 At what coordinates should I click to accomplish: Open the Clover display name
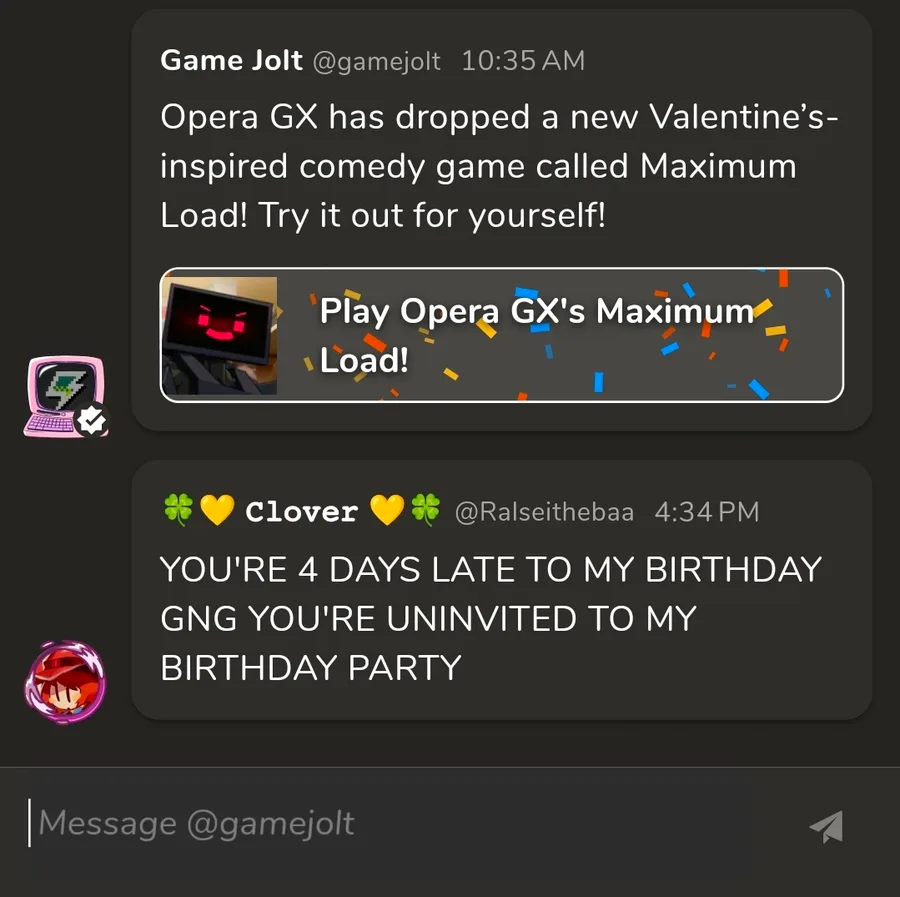[301, 512]
